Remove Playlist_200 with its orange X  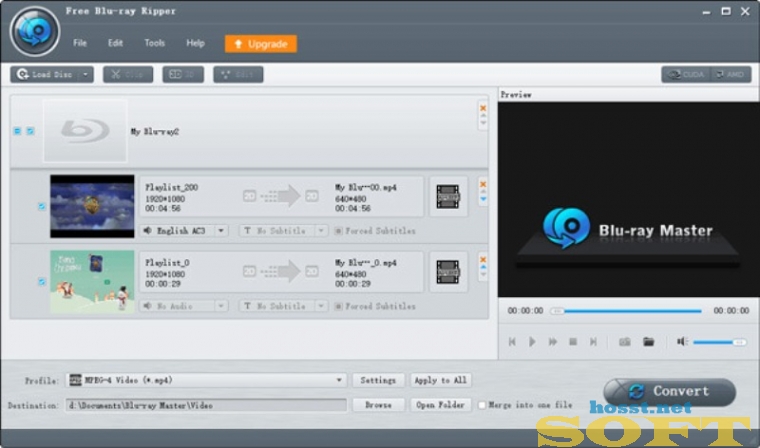coord(483,184)
